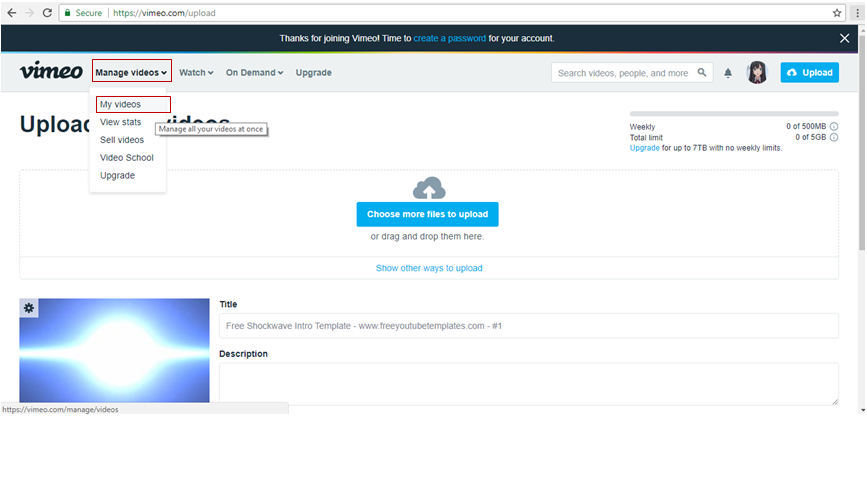View info icon for Weekly limit
867x499 pixels.
click(833, 126)
